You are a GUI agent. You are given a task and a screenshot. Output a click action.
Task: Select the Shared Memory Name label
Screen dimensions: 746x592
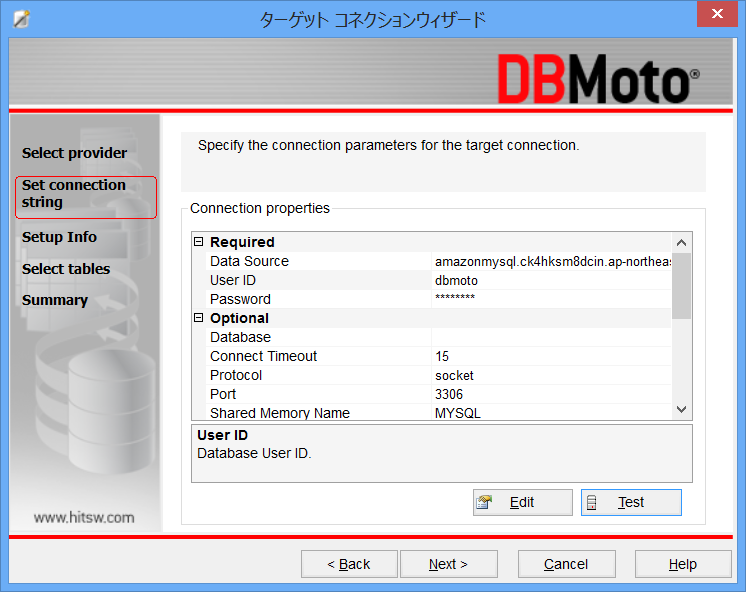pos(280,413)
